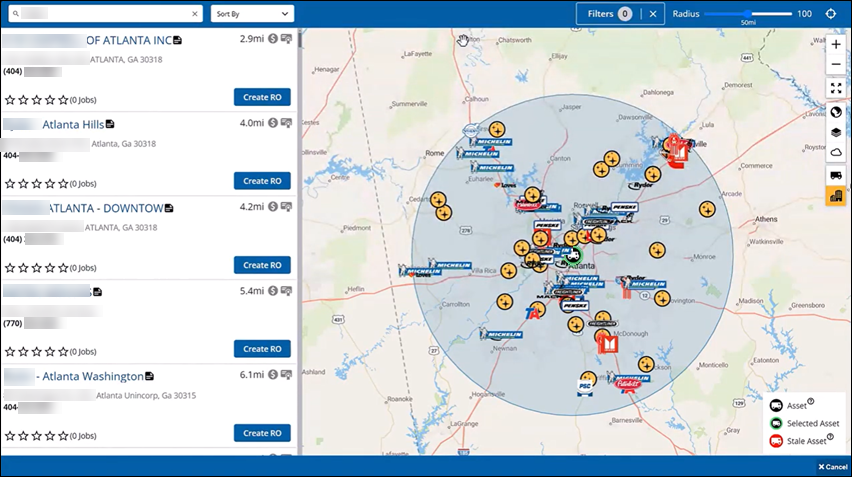Click the Radius slider handle
This screenshot has width=852, height=477.
(748, 14)
